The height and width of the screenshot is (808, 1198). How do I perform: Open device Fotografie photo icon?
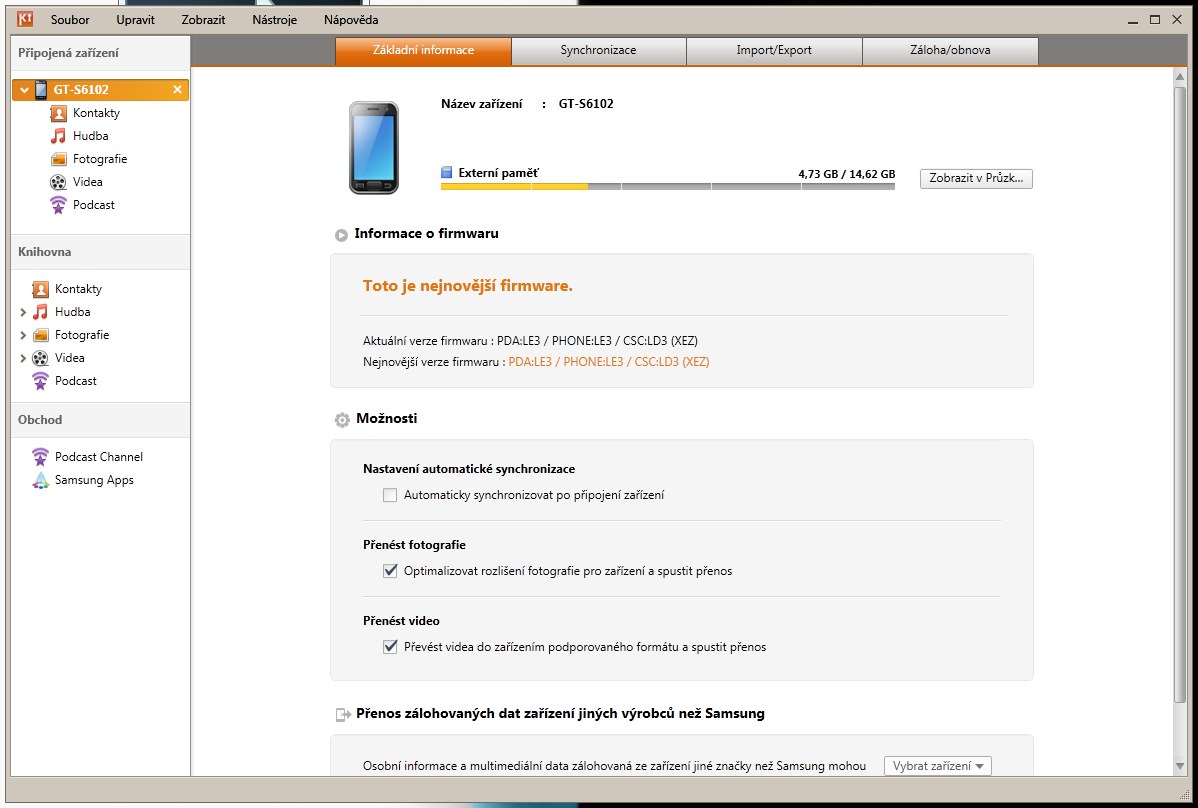59,159
